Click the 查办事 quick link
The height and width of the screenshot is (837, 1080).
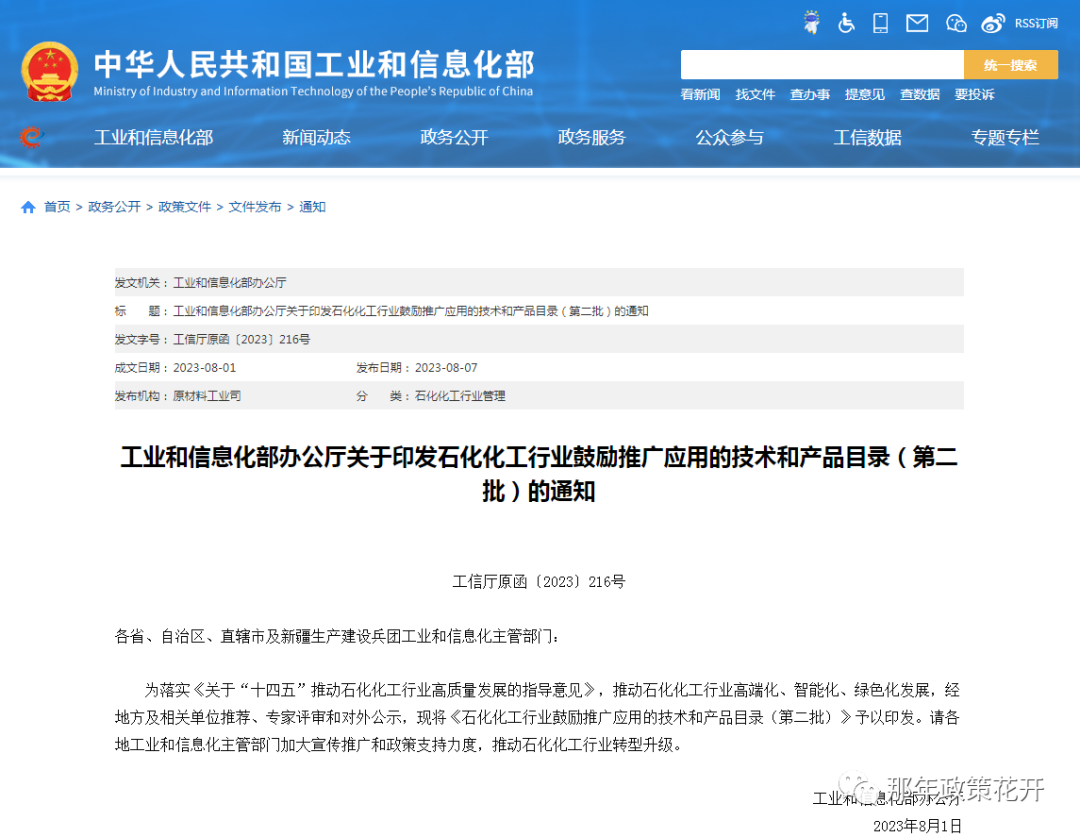tap(809, 94)
